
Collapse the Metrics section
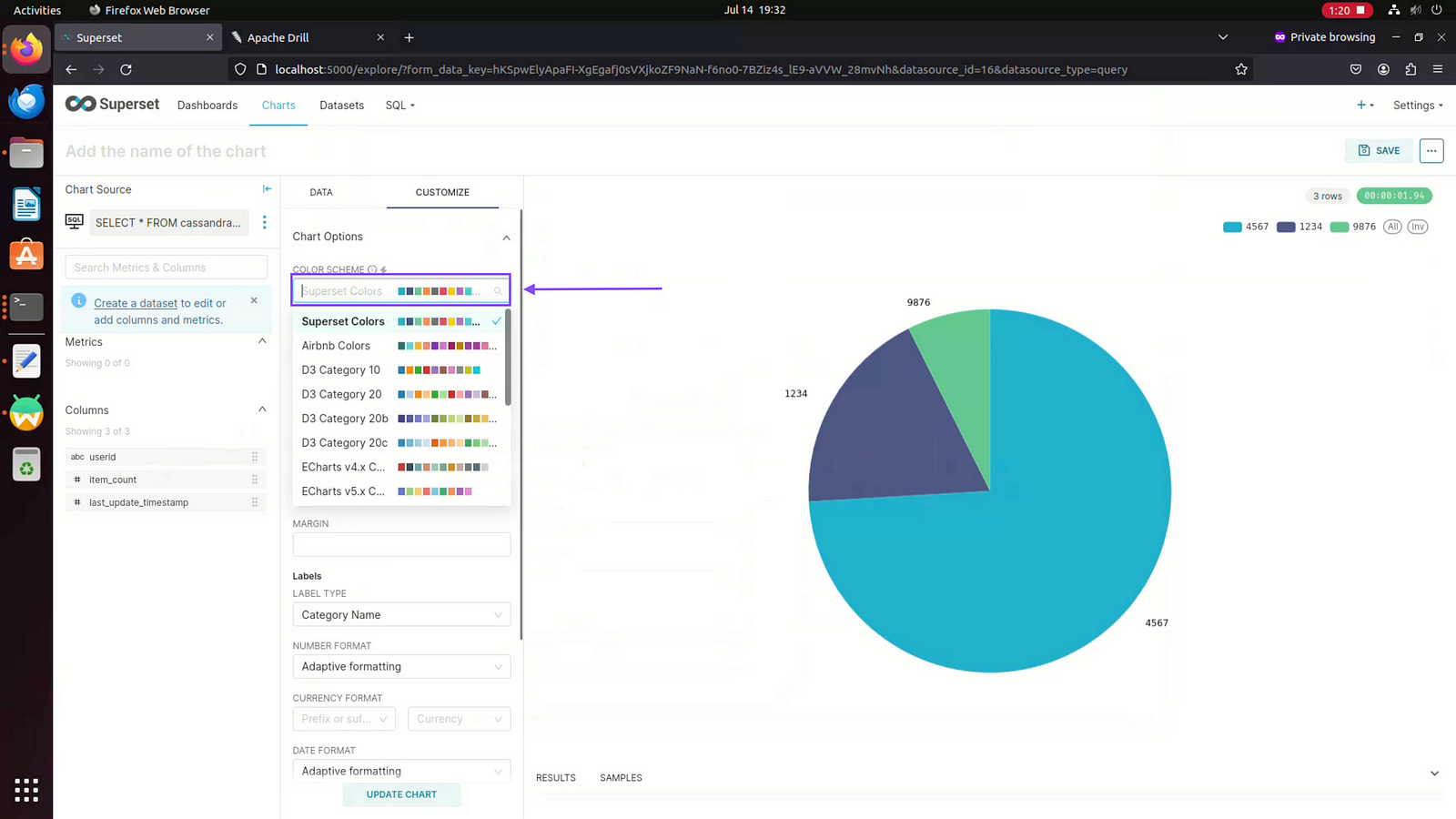point(262,342)
